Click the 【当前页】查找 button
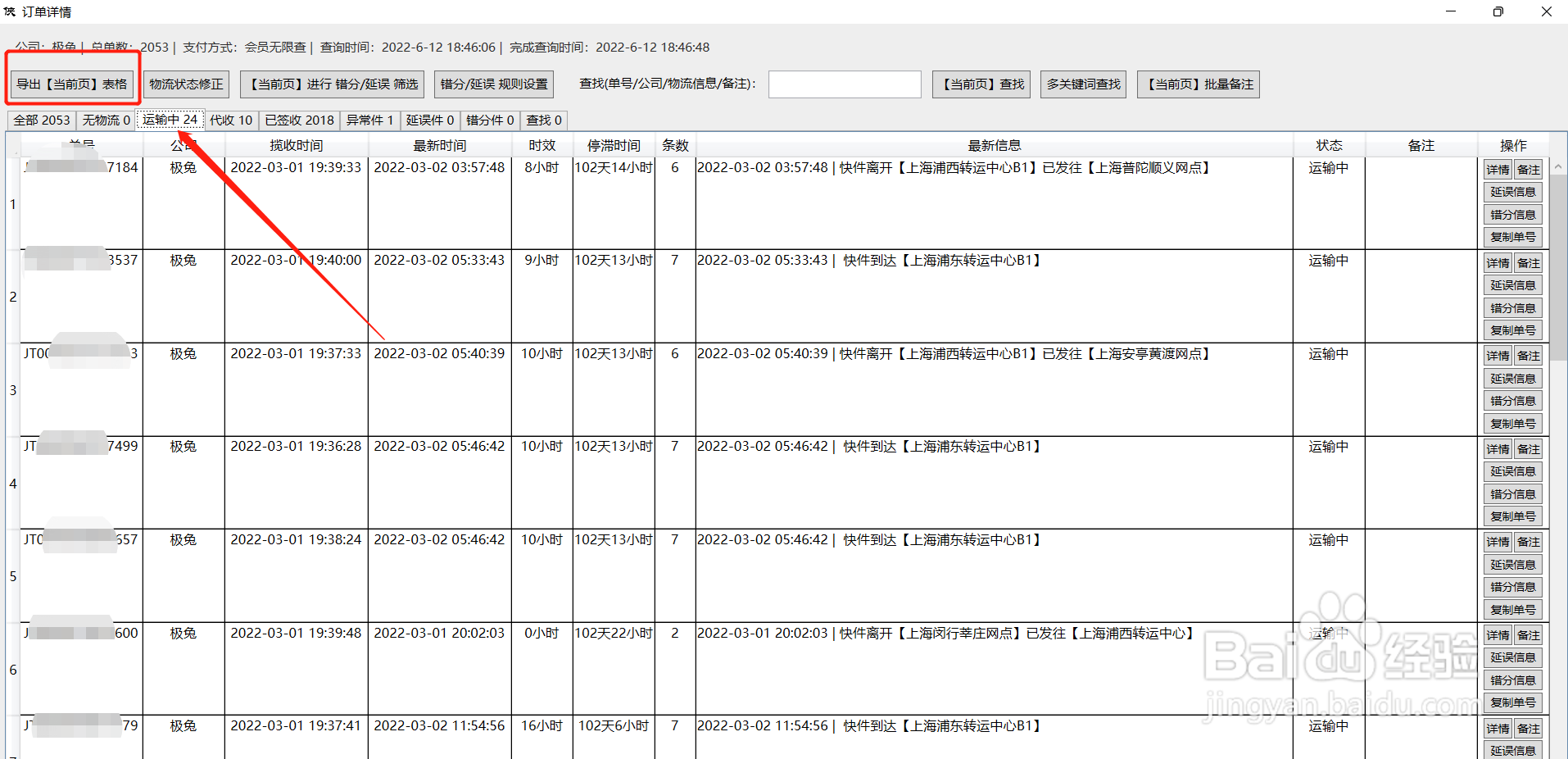The image size is (1568, 759). 981,84
